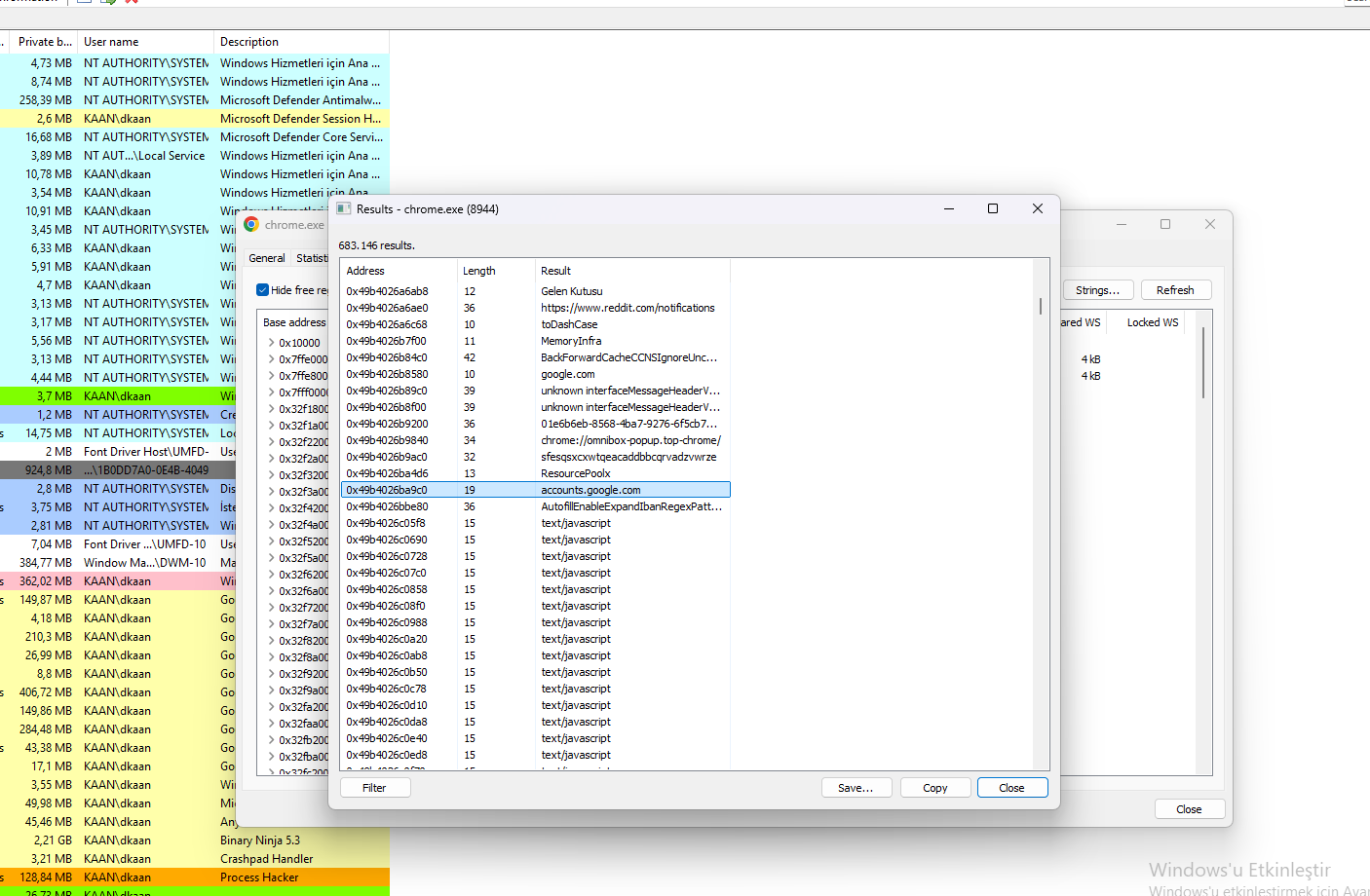Refresh the memory regions list
Image resolution: width=1370 pixels, height=896 pixels.
(x=1175, y=290)
